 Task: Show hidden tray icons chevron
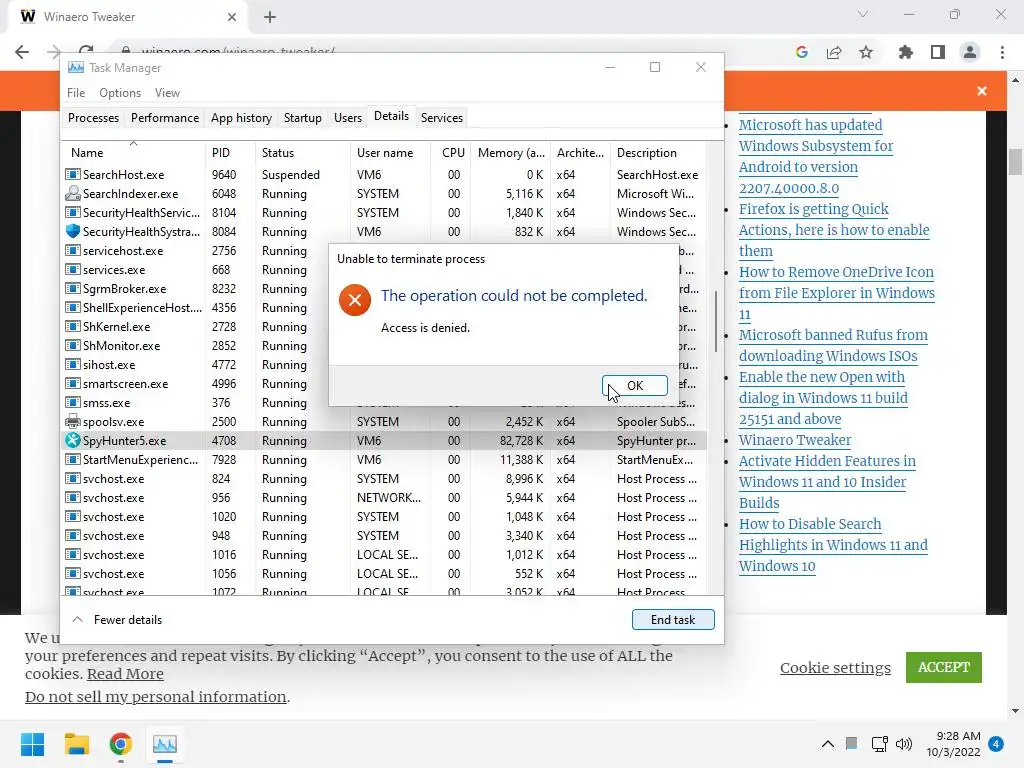tap(827, 744)
